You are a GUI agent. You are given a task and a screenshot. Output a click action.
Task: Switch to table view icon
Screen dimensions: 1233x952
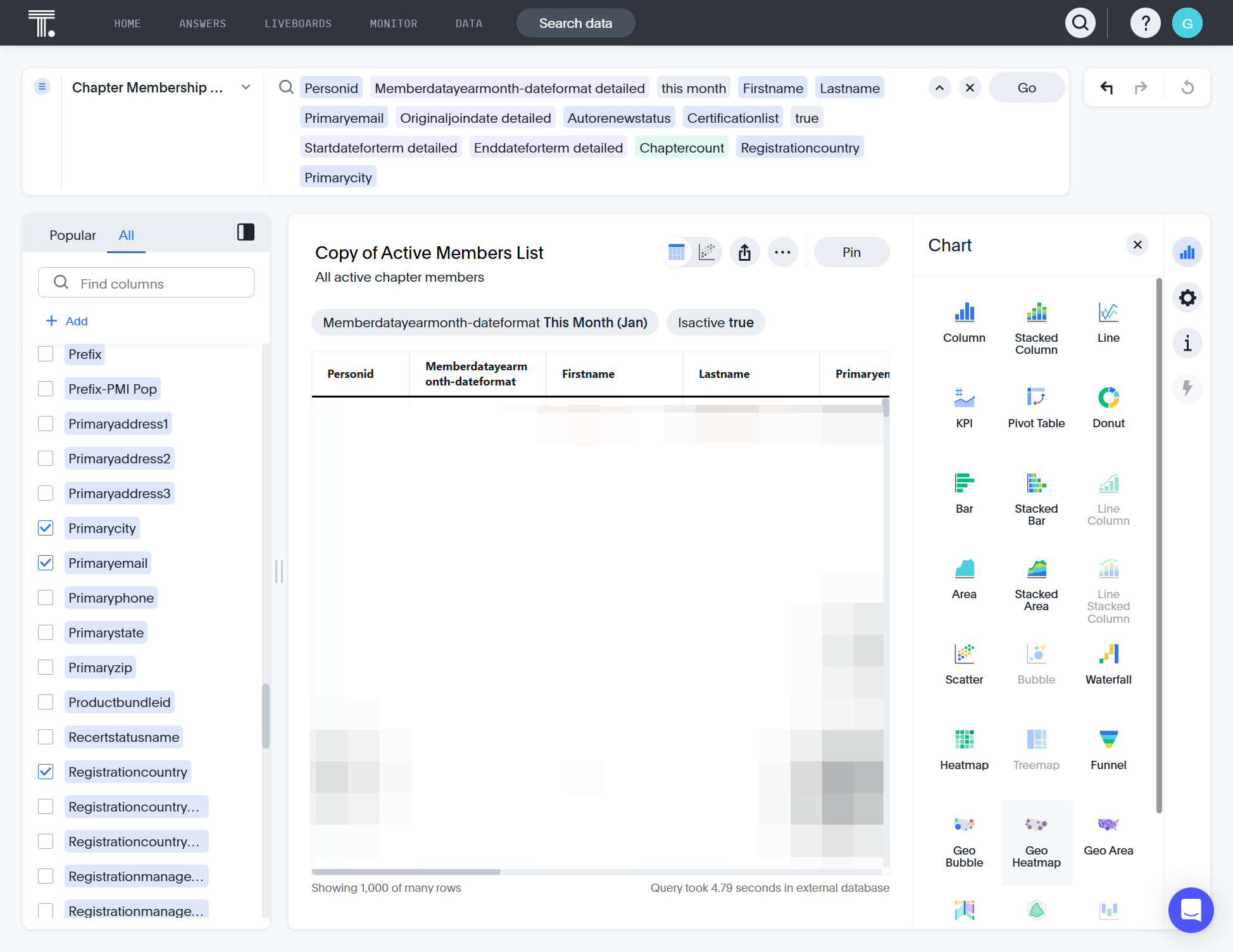pos(677,253)
